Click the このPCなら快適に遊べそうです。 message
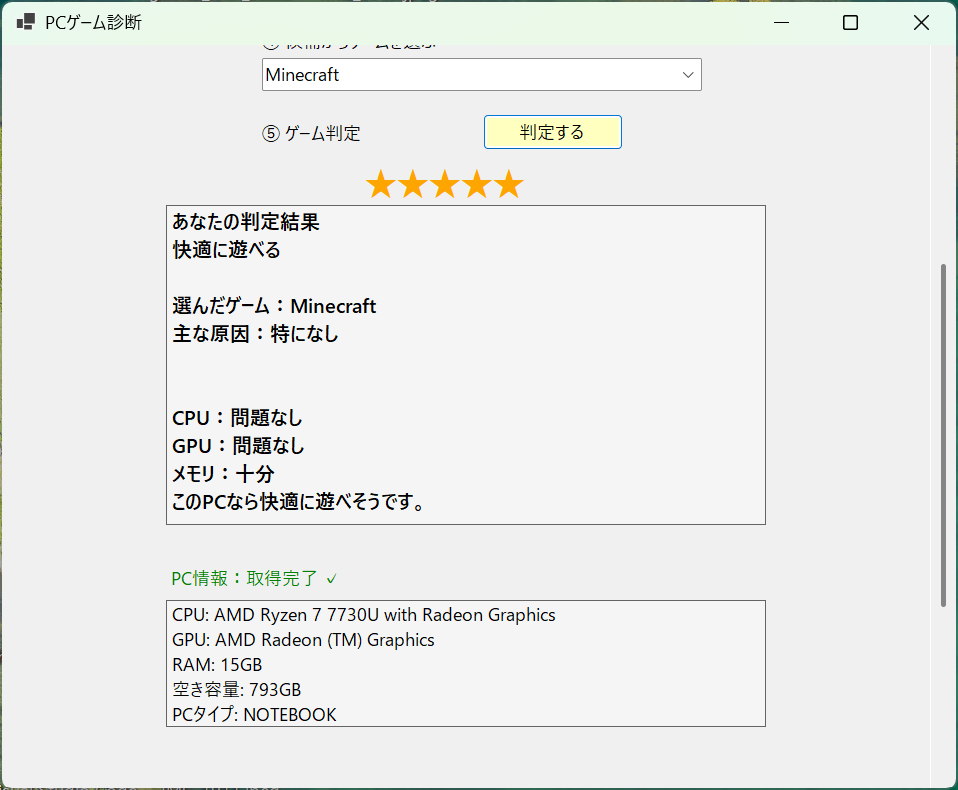The image size is (958, 790). point(299,502)
